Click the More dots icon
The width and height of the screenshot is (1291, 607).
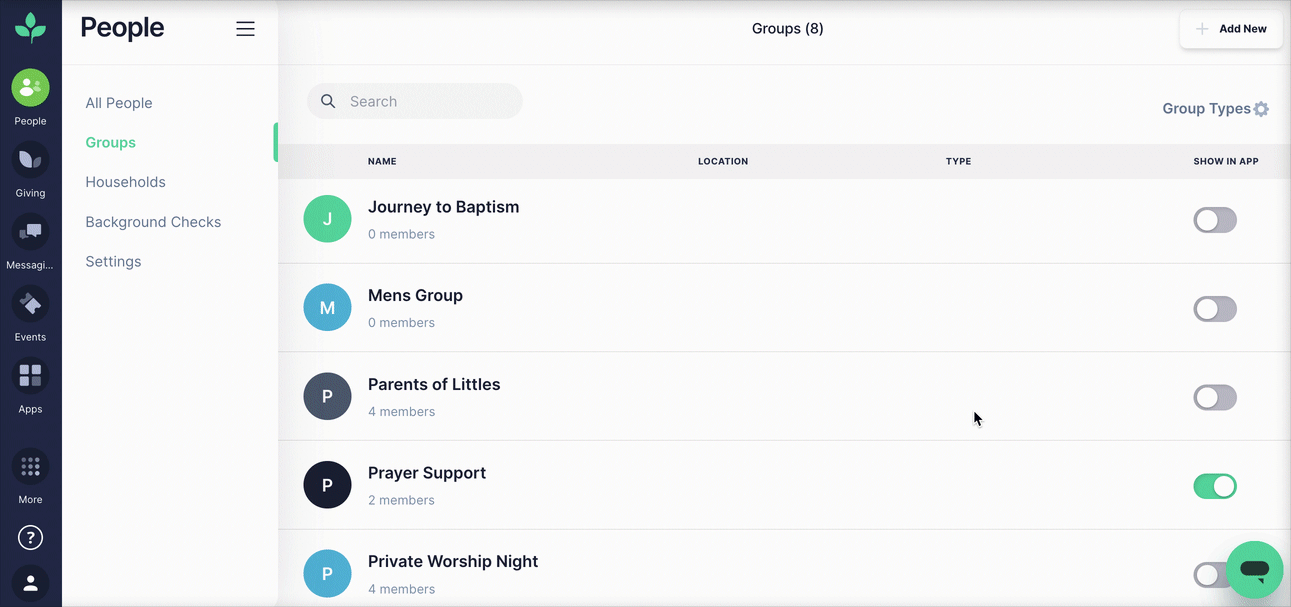click(x=30, y=467)
